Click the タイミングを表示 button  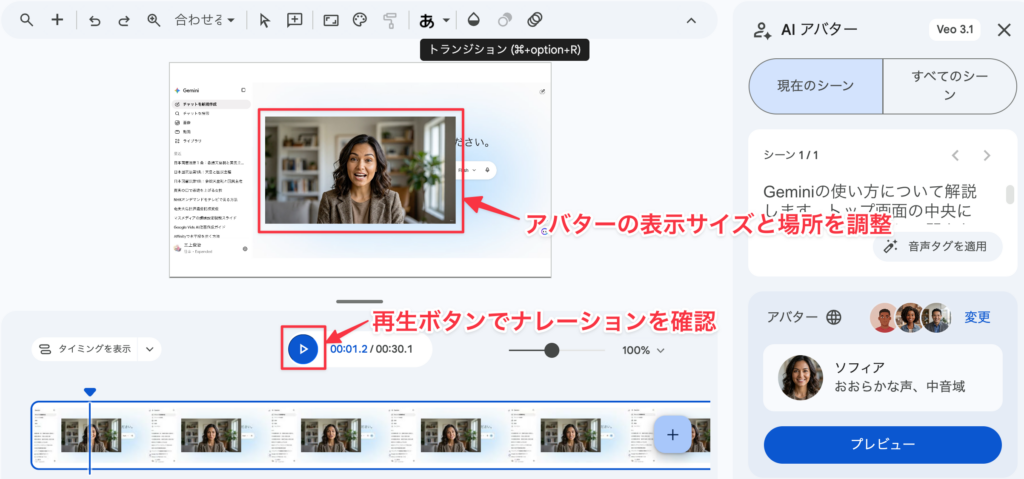coord(85,349)
